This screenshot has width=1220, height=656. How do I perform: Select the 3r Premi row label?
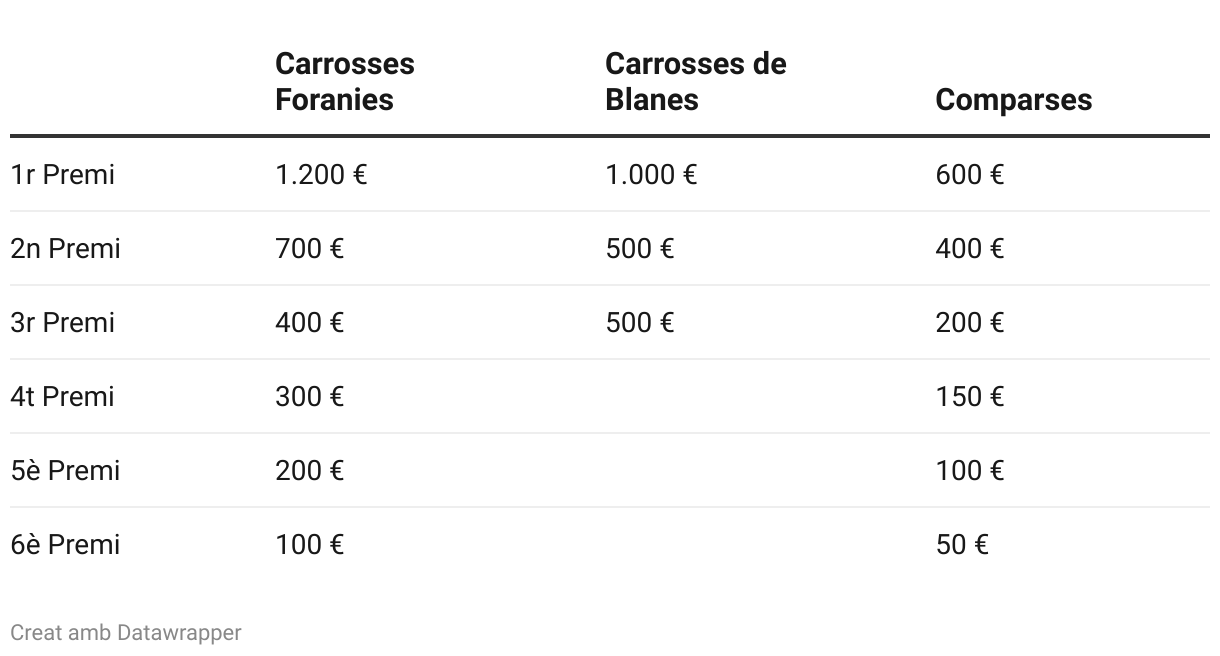coord(63,323)
